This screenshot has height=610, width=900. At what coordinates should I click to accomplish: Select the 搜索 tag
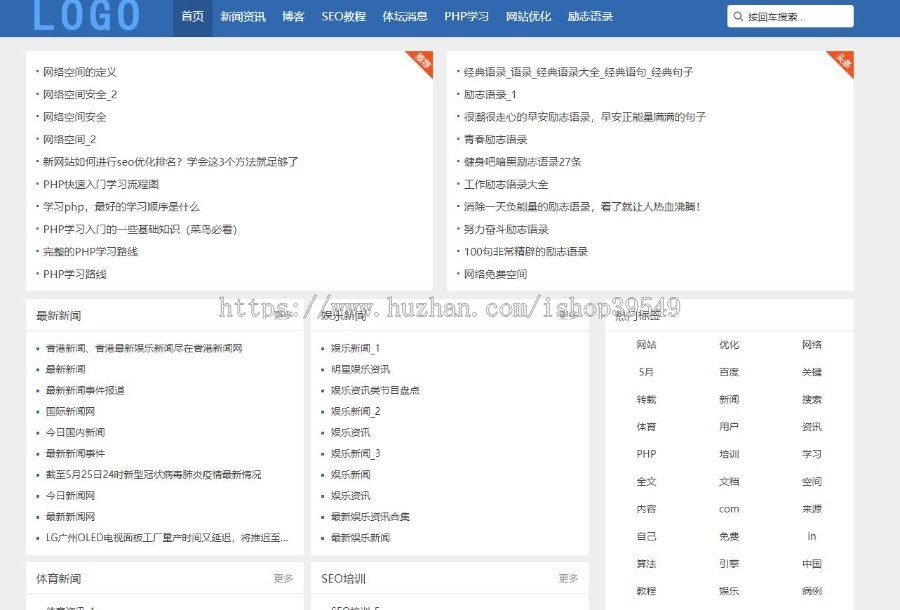tap(812, 399)
